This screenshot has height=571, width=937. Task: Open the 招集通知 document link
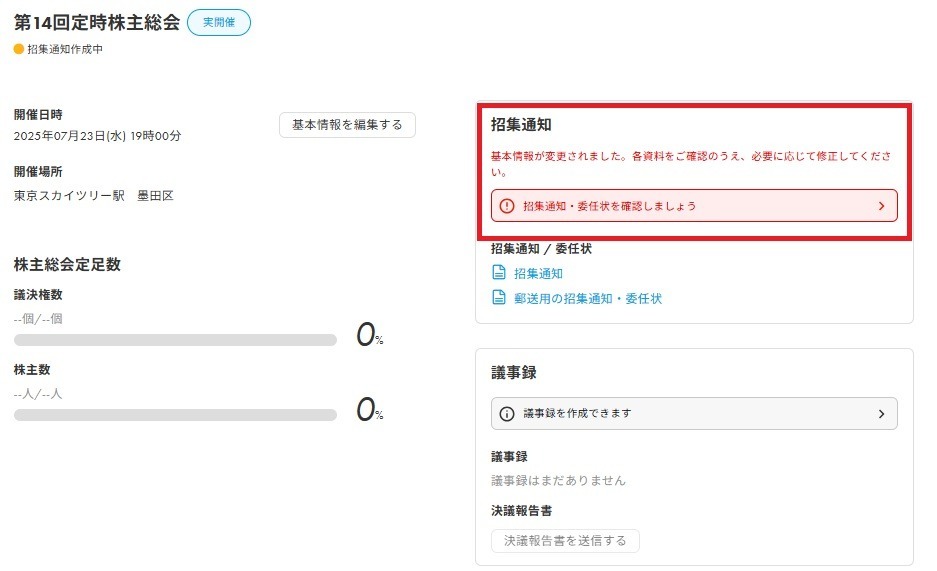(538, 273)
